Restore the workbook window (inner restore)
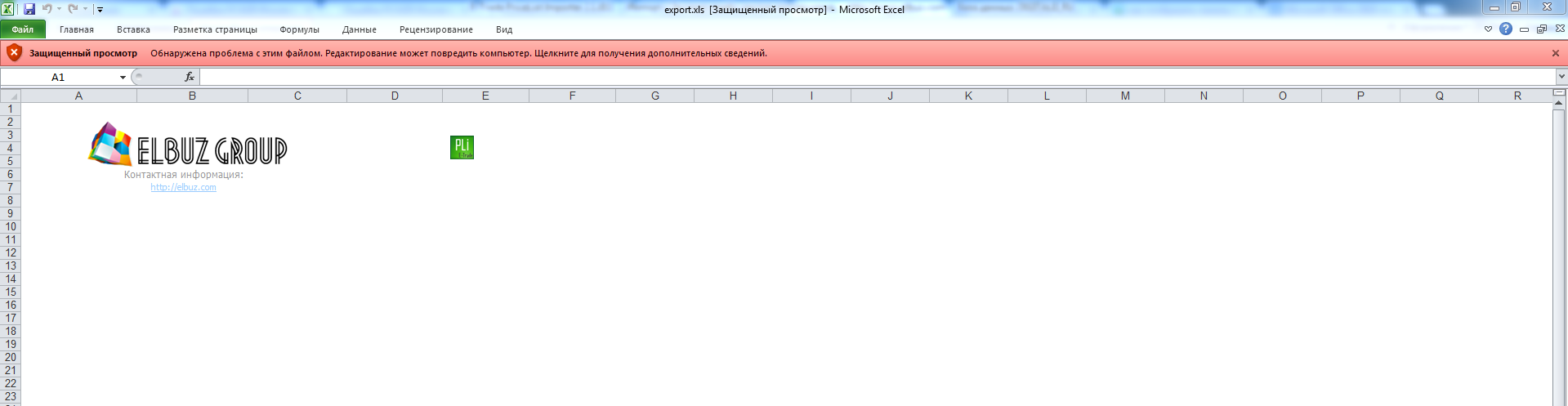 coord(1542,29)
